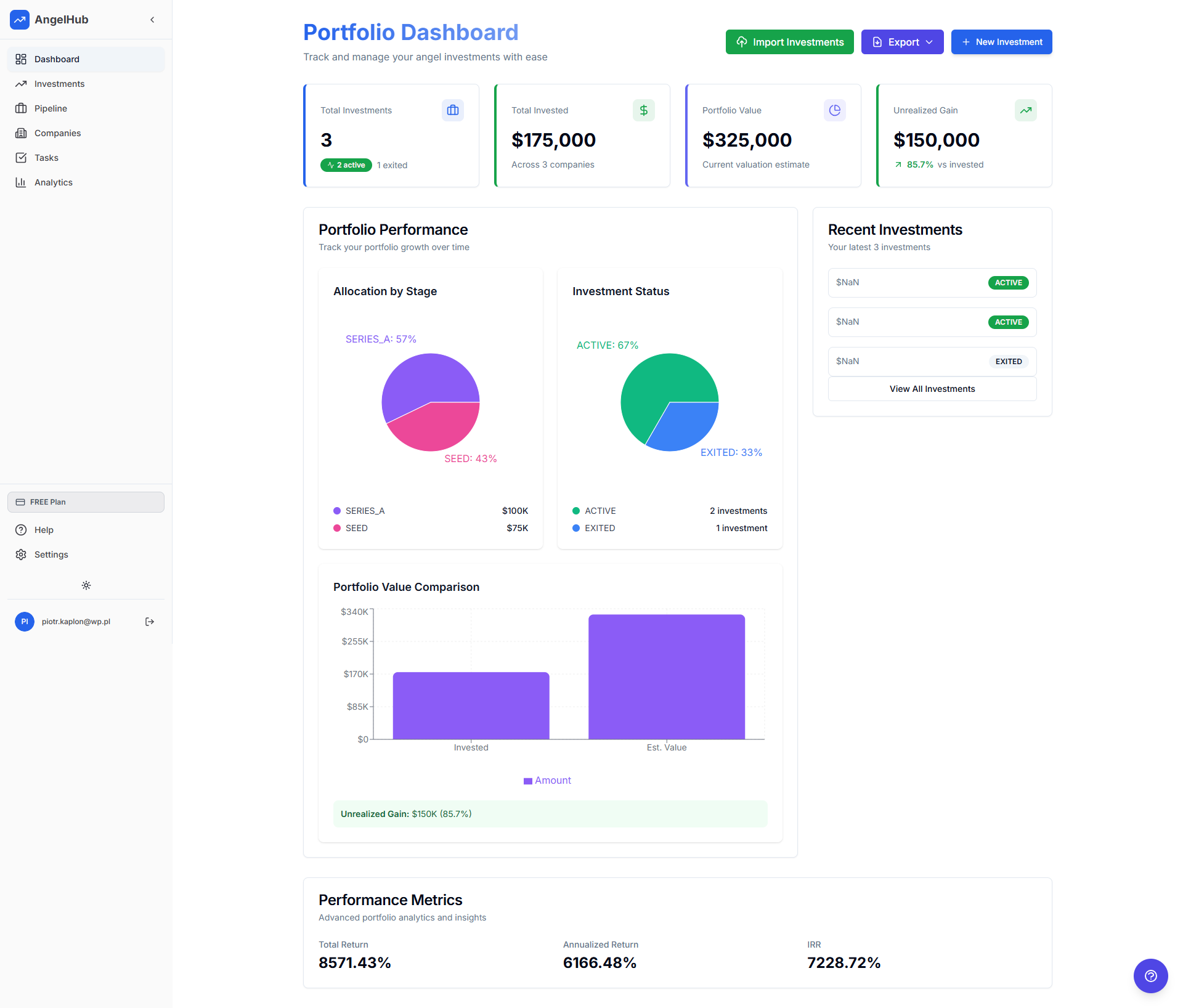This screenshot has height=1008, width=1183.
Task: Click the log out icon next to the email
Action: tap(150, 621)
